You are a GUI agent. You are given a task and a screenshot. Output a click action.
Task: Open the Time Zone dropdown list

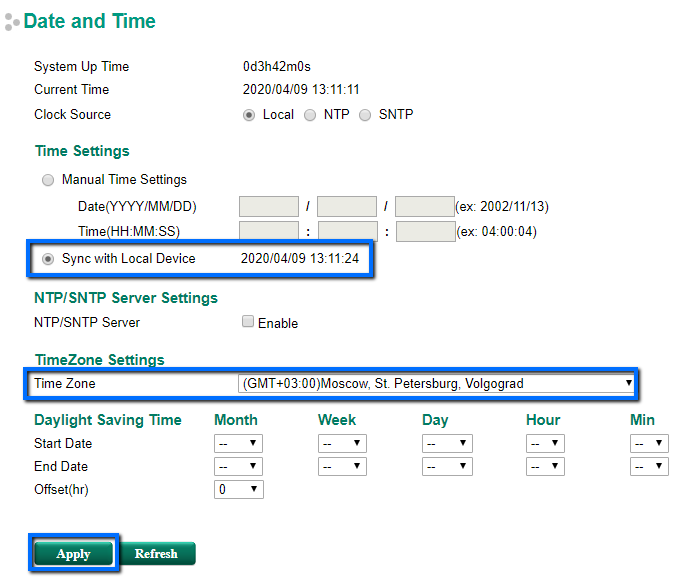coord(437,383)
